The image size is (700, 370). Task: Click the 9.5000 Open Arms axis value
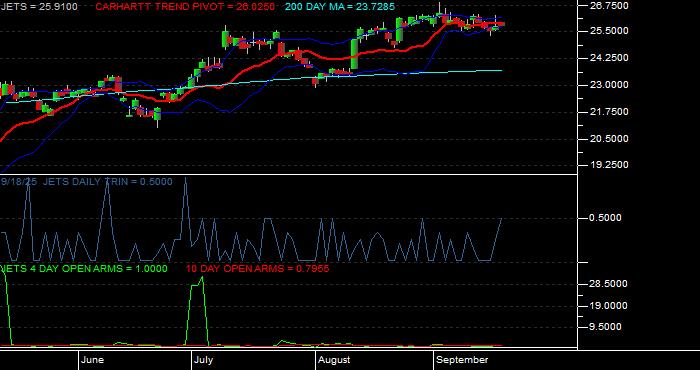pos(605,327)
